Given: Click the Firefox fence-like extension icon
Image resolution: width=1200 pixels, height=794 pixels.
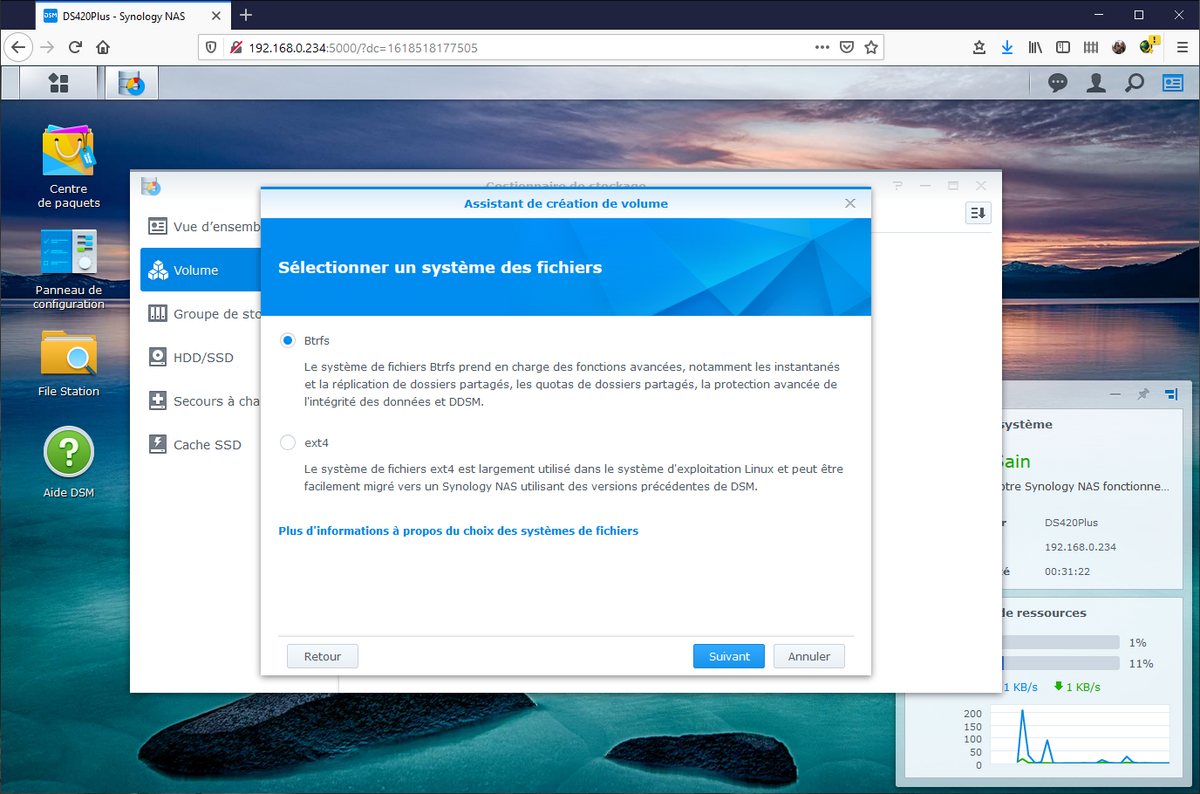Looking at the screenshot, I should 1091,47.
